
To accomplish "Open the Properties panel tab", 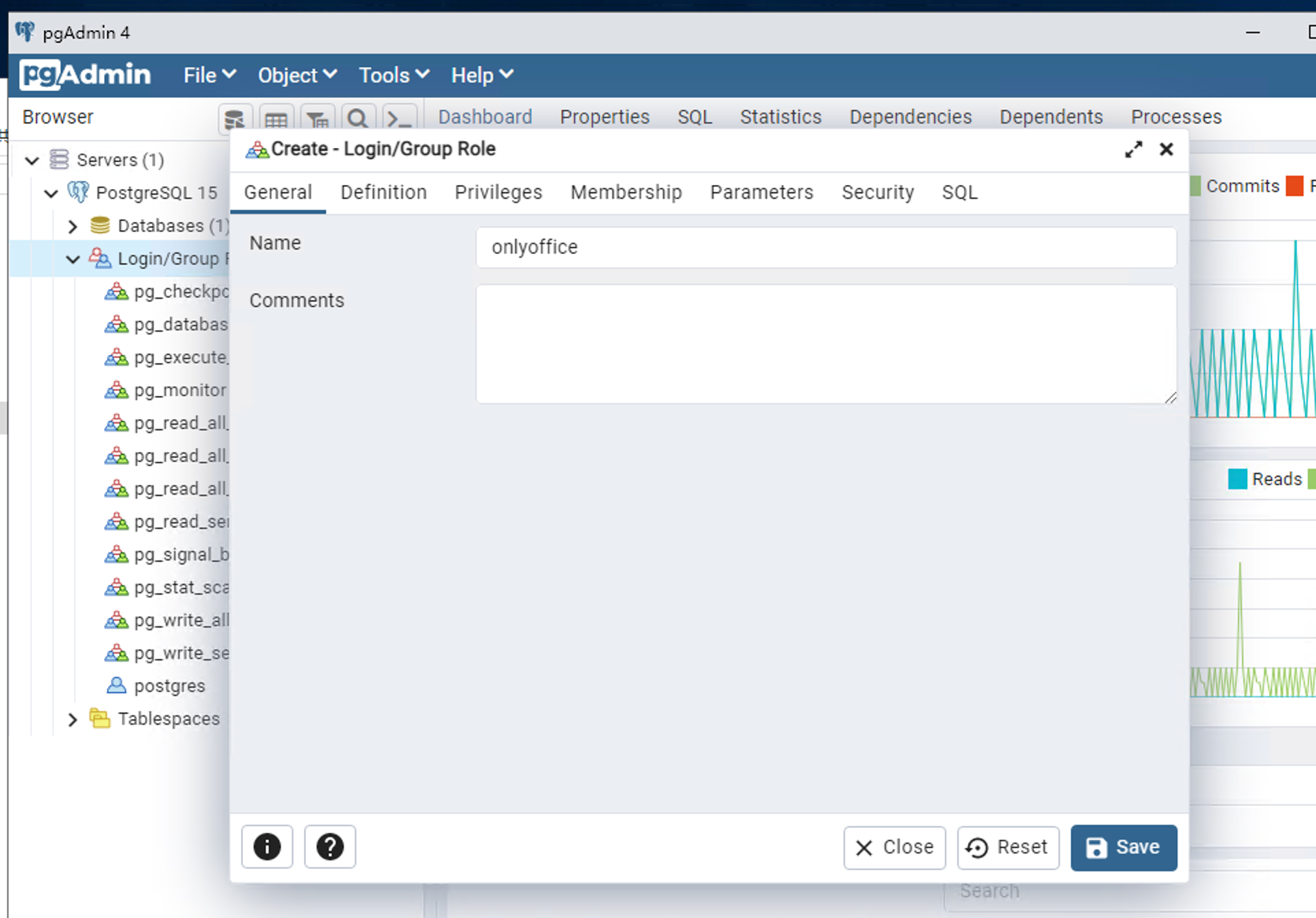I will pyautogui.click(x=605, y=117).
